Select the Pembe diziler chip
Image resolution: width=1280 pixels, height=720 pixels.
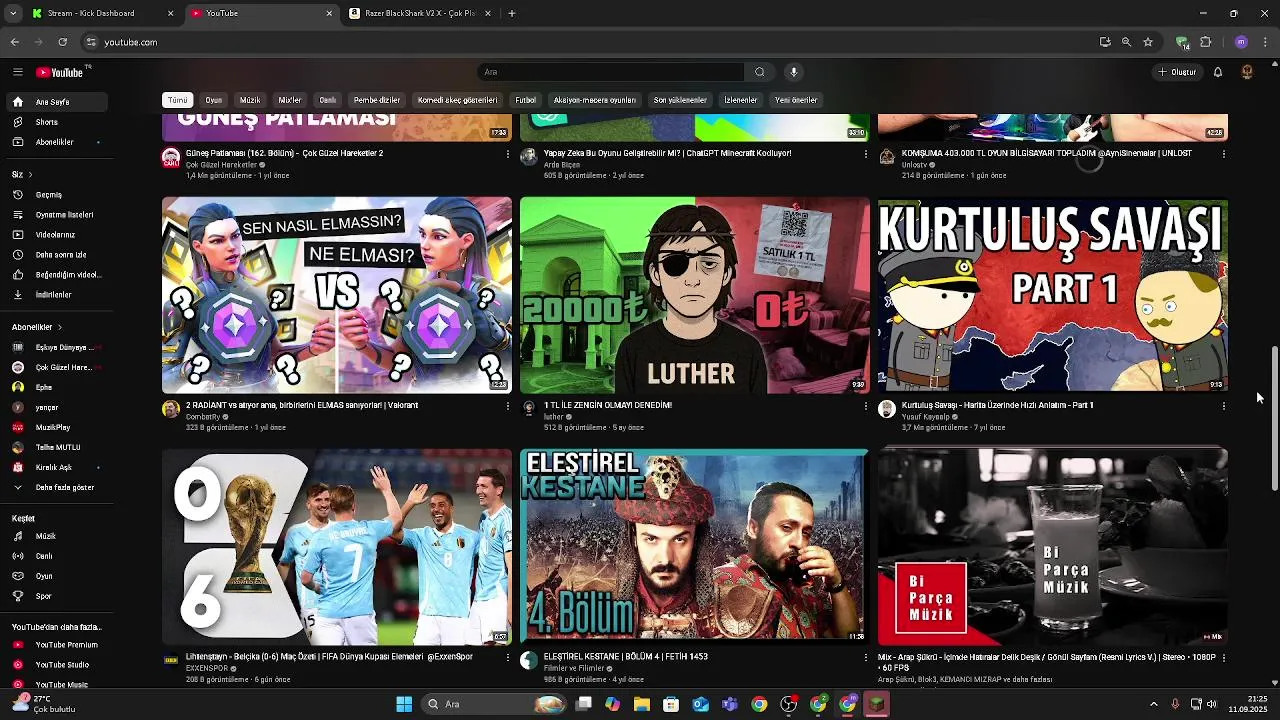tap(377, 100)
